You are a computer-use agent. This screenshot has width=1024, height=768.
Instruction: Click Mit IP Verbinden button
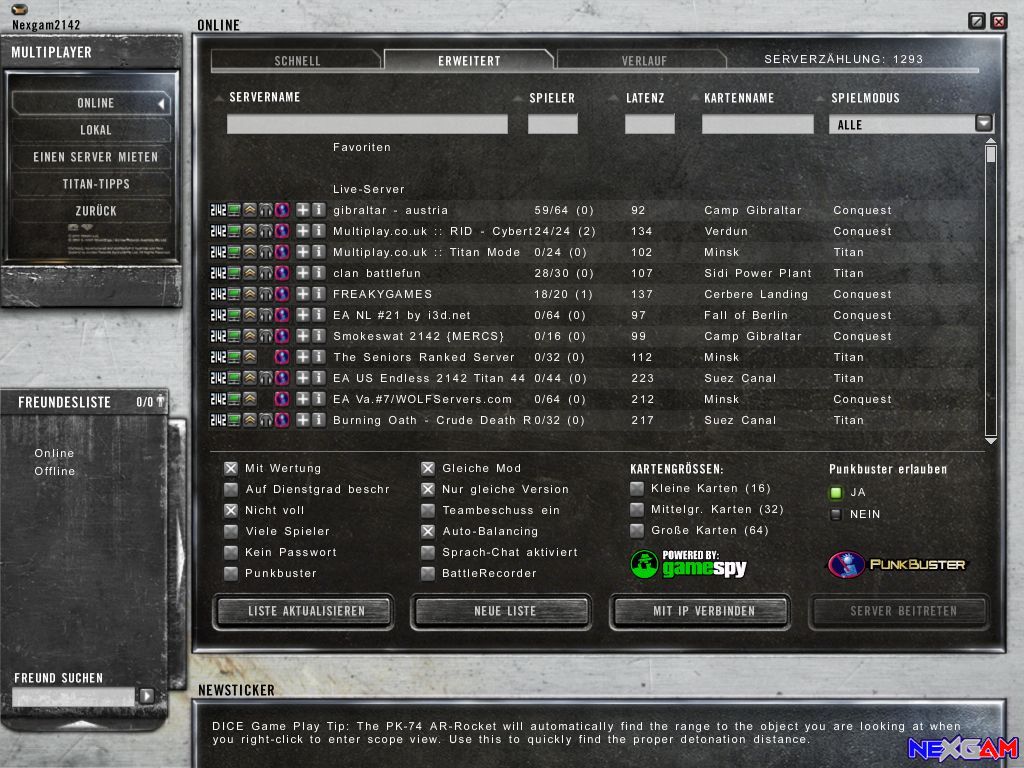tap(701, 611)
